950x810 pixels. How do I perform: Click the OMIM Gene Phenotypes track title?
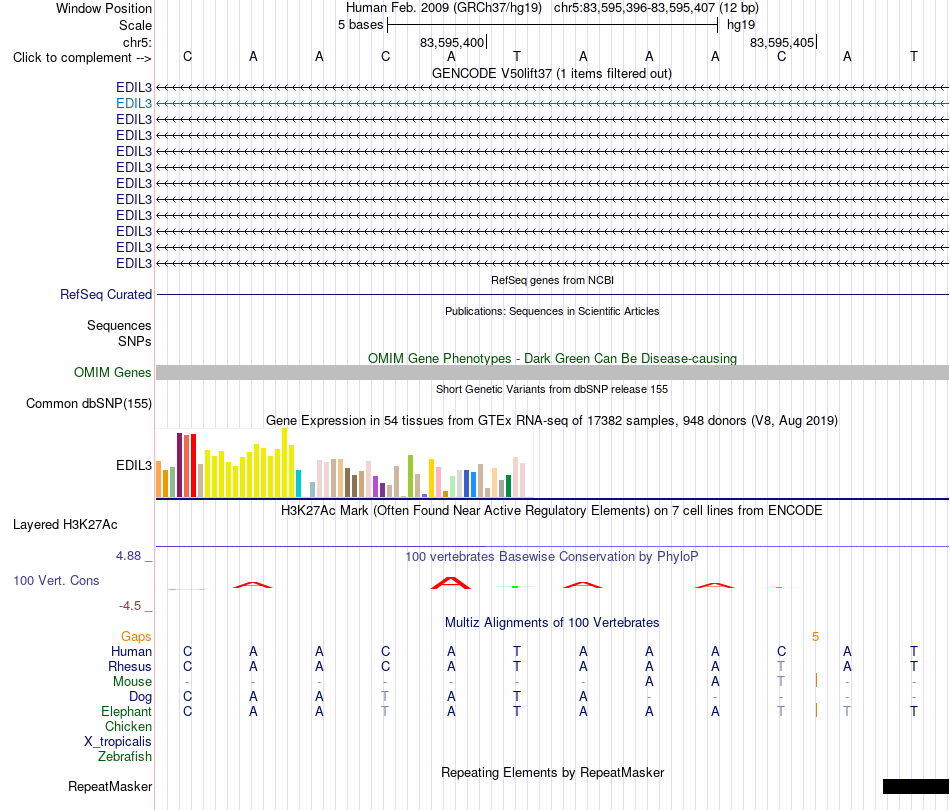coord(552,359)
